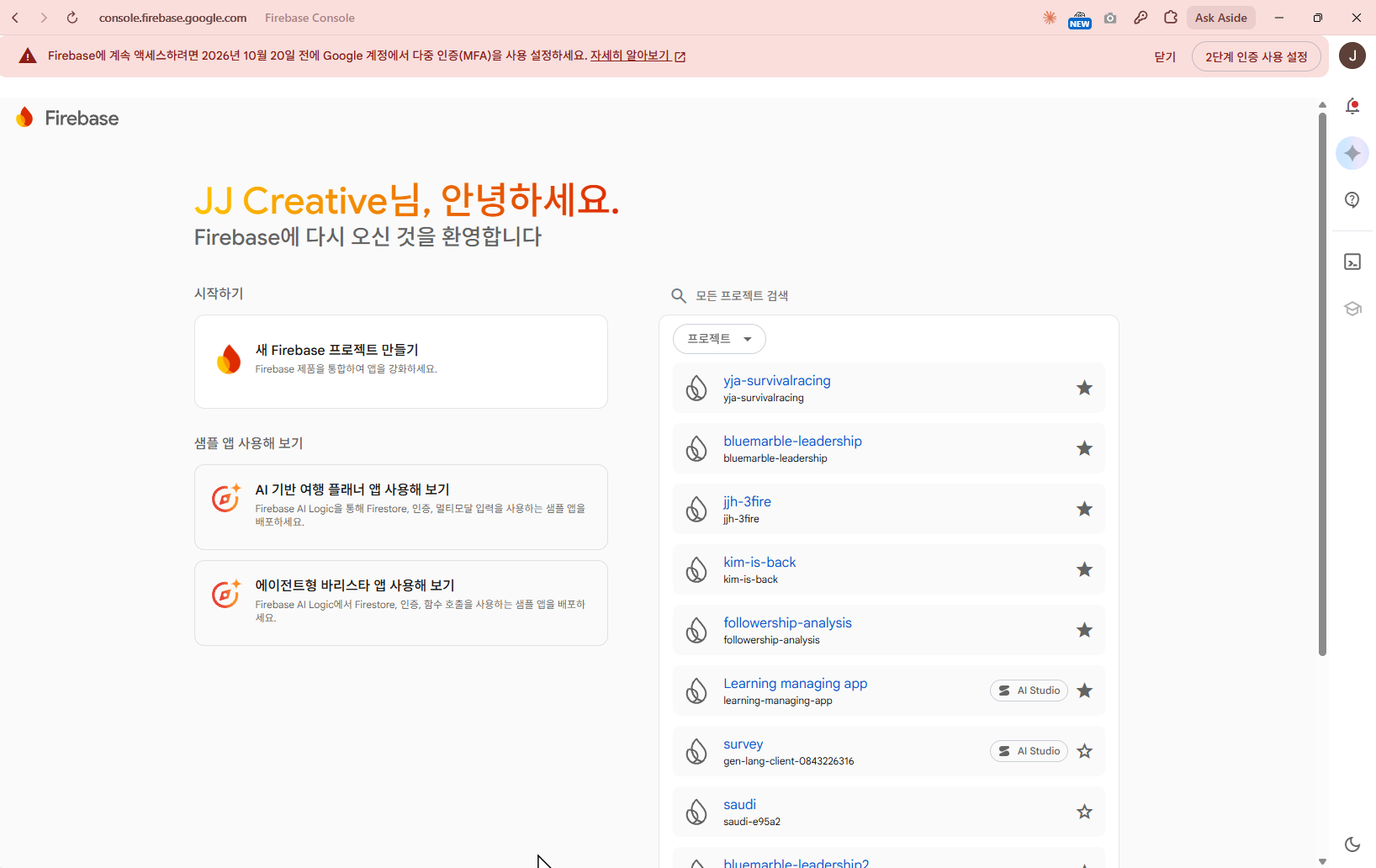Click the scrollbar up arrow

pyautogui.click(x=1322, y=105)
